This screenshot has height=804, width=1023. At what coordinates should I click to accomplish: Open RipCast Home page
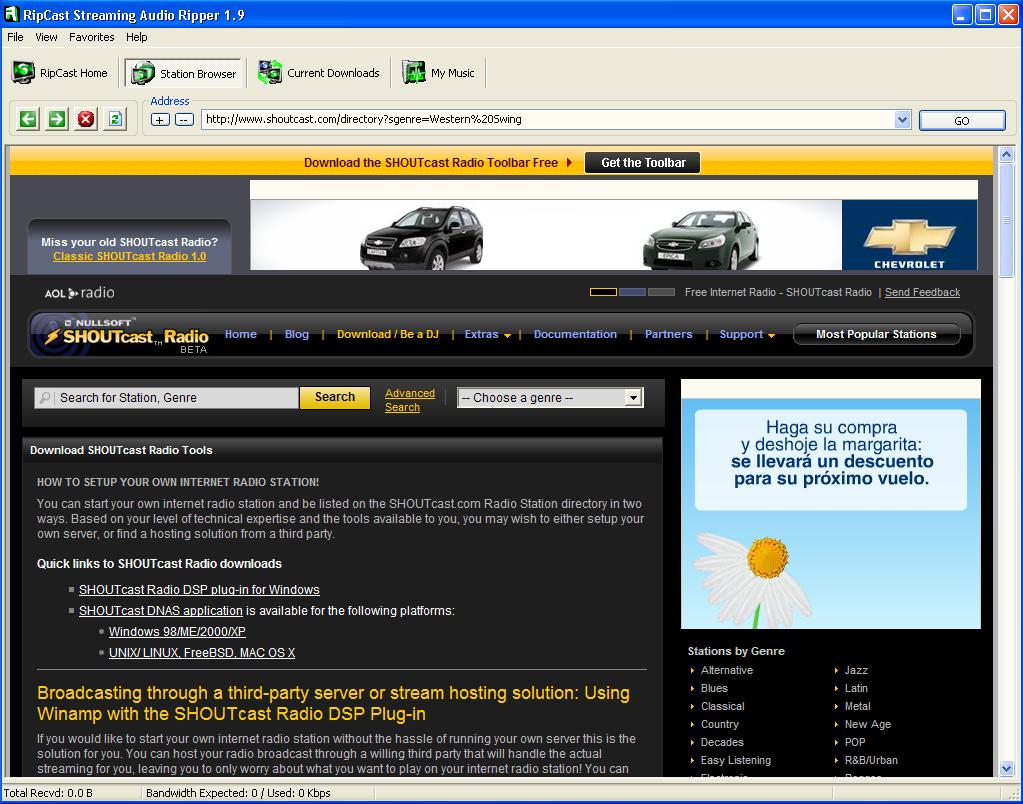[x=59, y=72]
